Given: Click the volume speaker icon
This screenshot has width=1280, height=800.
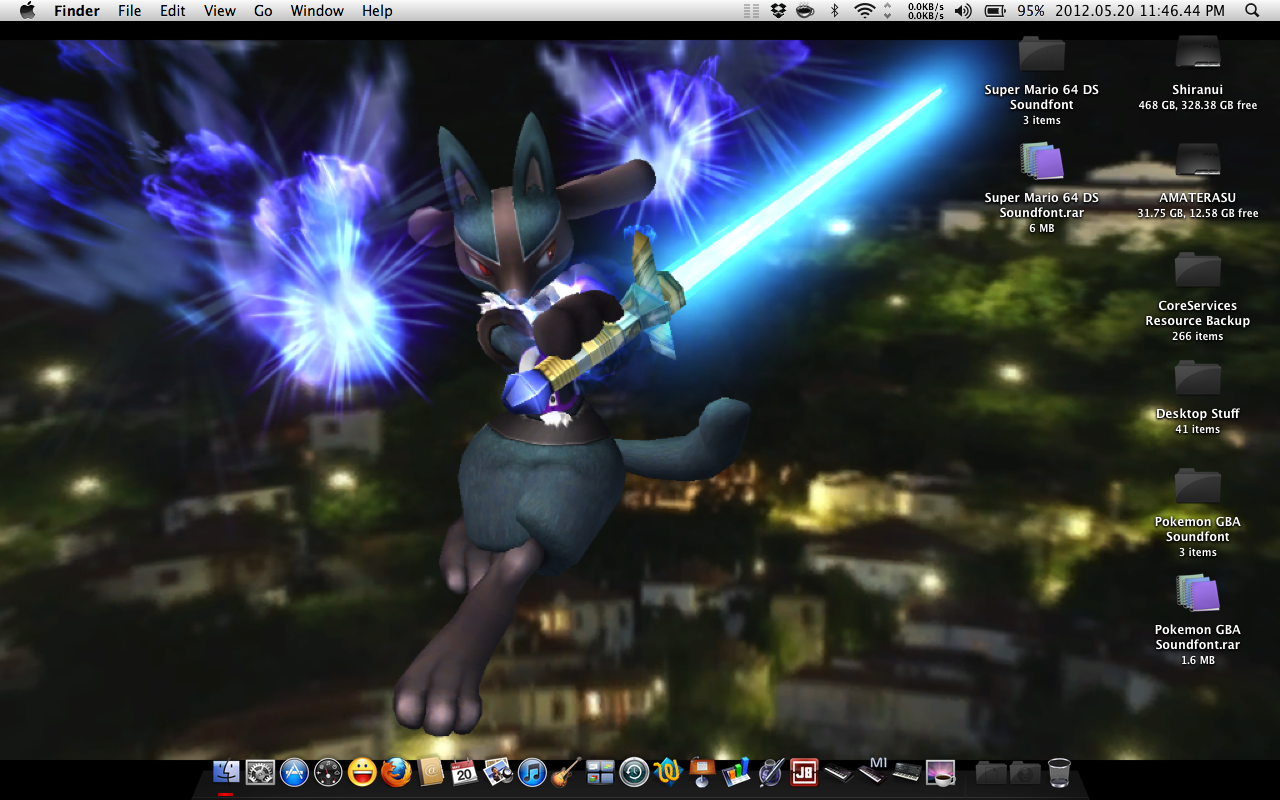Looking at the screenshot, I should [x=963, y=11].
